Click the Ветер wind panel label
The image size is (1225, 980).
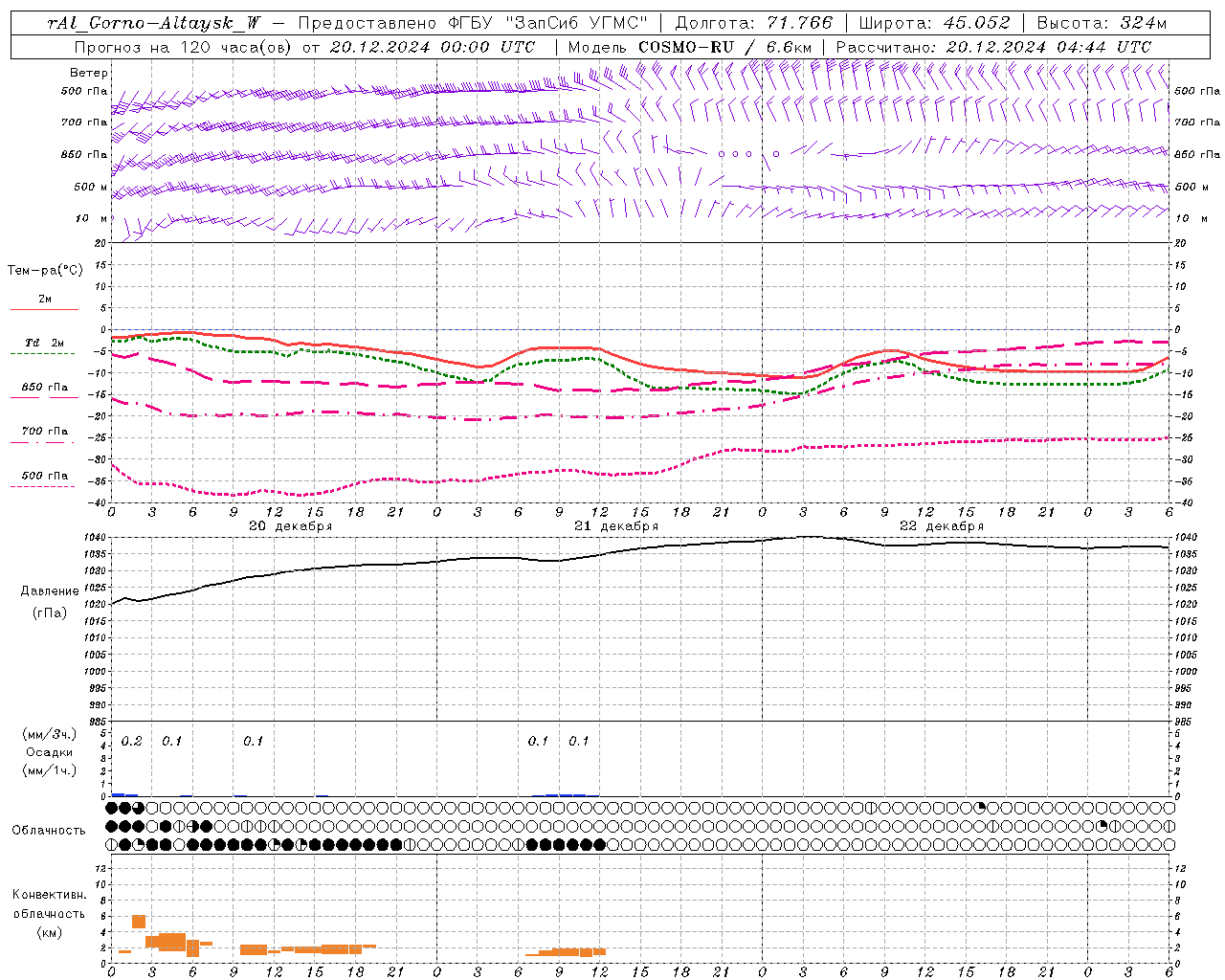pyautogui.click(x=89, y=73)
